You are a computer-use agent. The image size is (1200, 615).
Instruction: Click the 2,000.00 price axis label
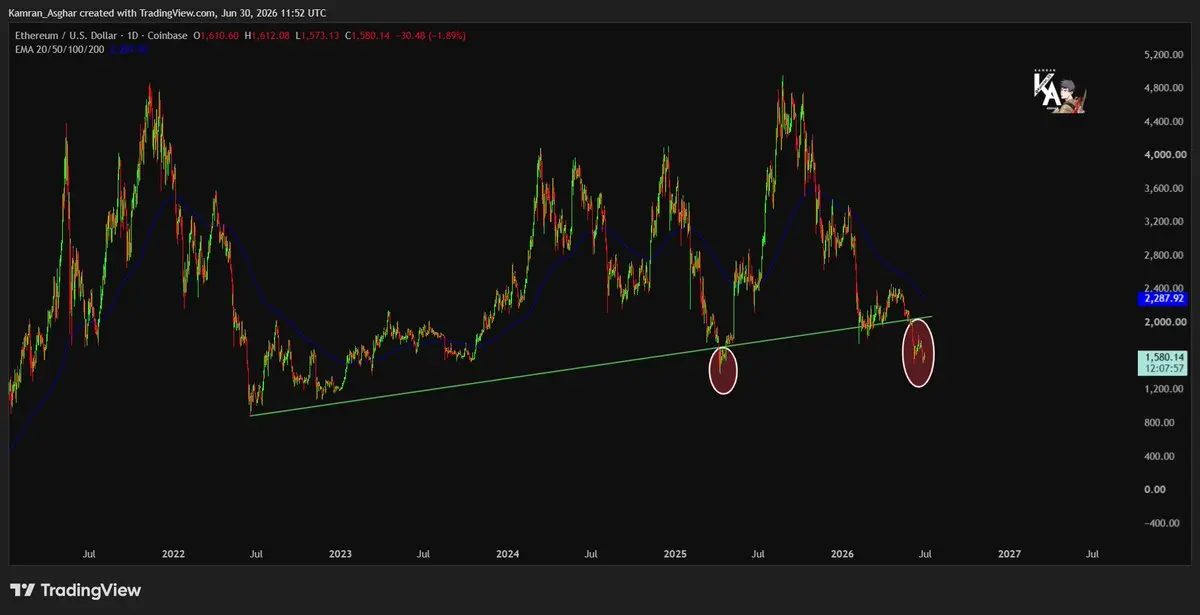(x=1165, y=323)
